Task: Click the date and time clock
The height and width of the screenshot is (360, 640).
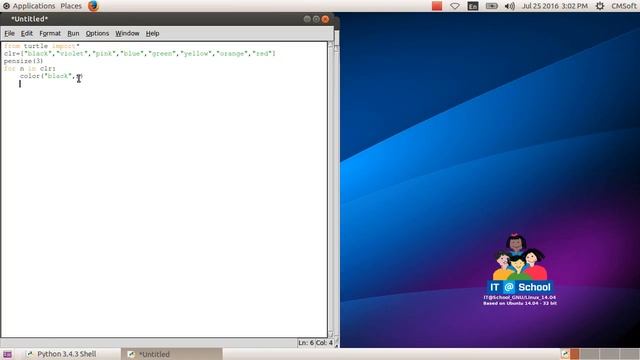Action: coord(554,6)
